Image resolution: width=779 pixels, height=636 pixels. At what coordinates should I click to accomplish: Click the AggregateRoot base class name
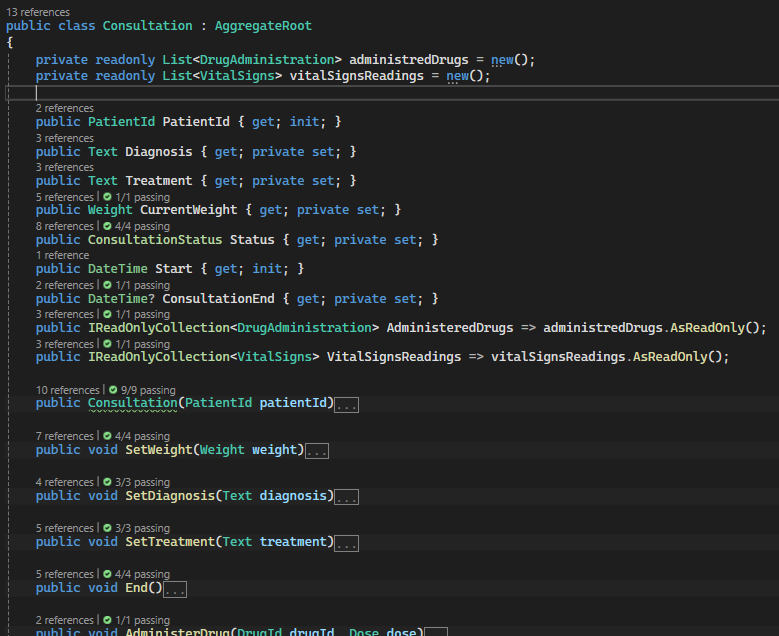[263, 26]
